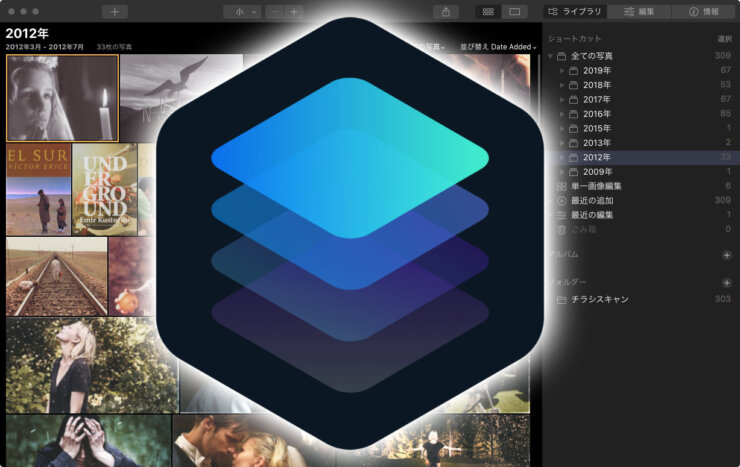Open the チラシスキャン folder label
The width and height of the screenshot is (740, 467).
(600, 300)
